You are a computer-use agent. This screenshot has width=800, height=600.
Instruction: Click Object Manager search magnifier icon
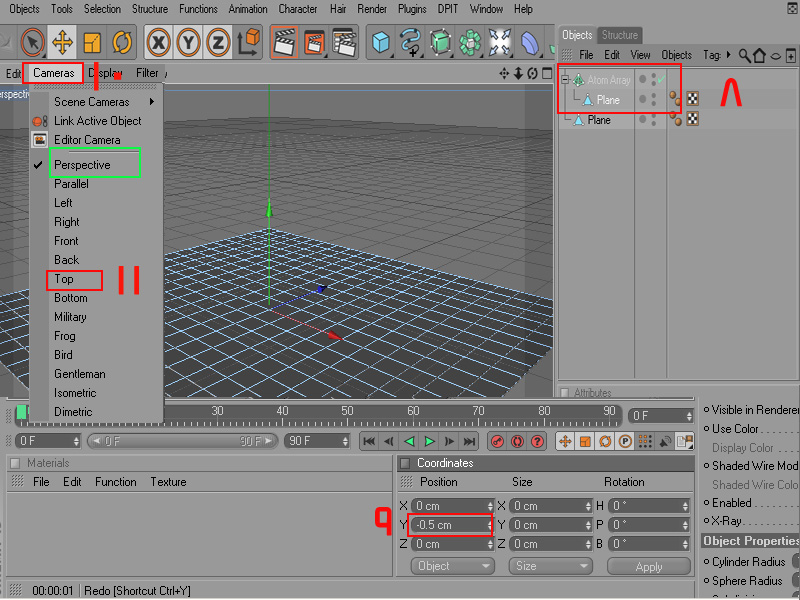point(744,55)
